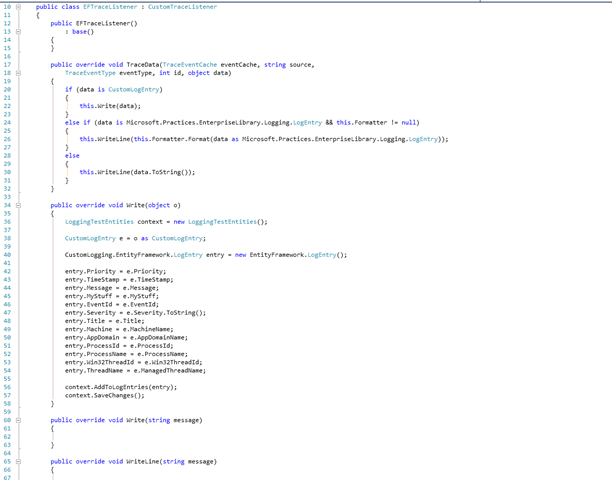Click the TraceEventType type on line 18
Viewport: 612px width, 480px height.
pos(89,73)
